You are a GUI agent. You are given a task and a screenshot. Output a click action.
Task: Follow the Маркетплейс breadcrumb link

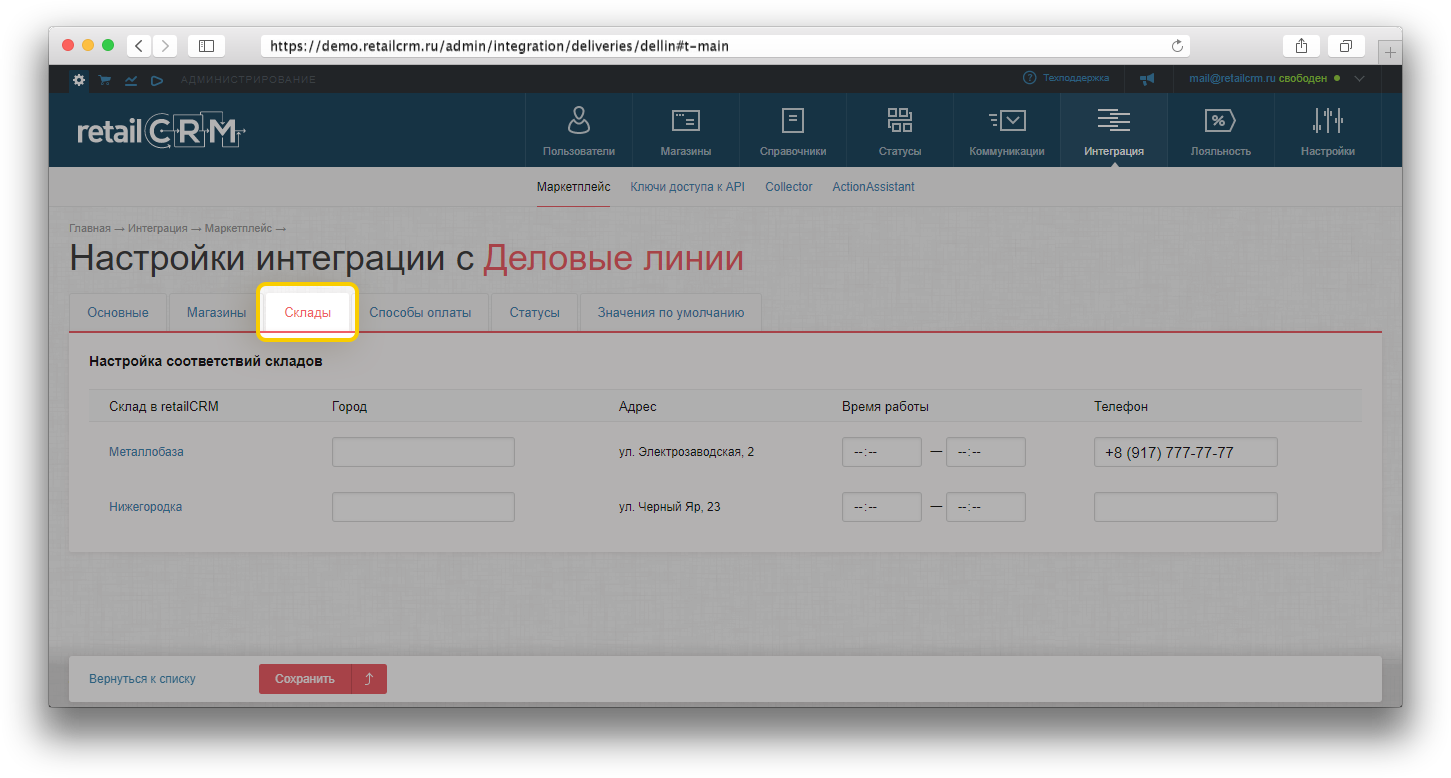click(x=238, y=228)
